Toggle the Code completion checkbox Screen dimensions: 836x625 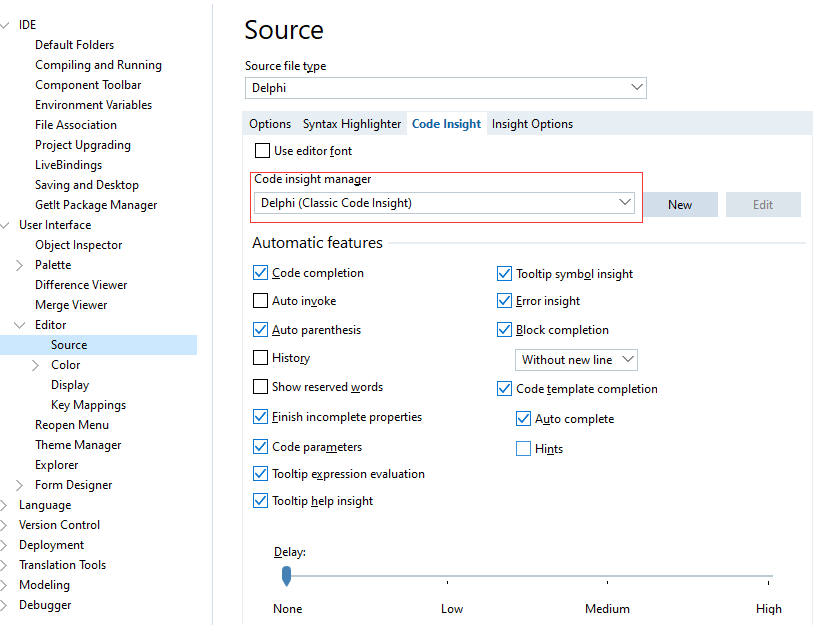click(x=261, y=273)
